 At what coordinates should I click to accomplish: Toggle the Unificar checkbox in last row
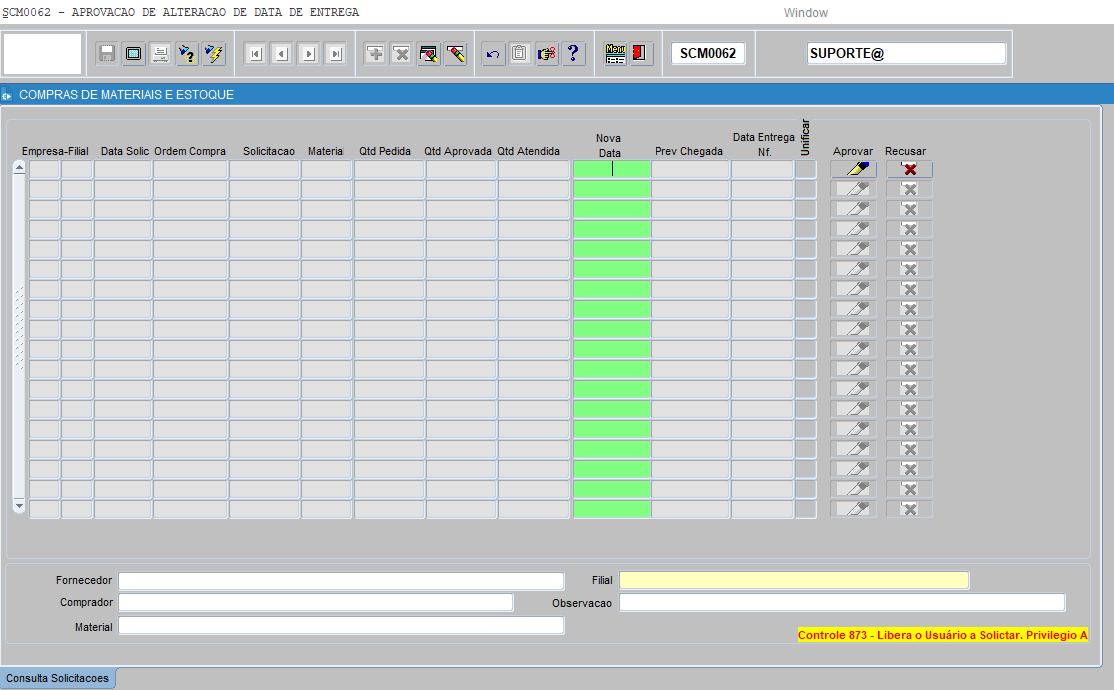point(806,510)
